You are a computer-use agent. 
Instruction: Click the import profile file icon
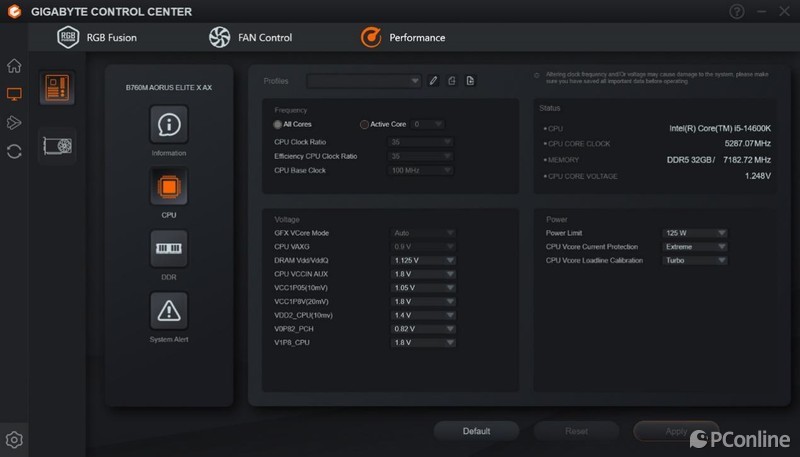[470, 81]
